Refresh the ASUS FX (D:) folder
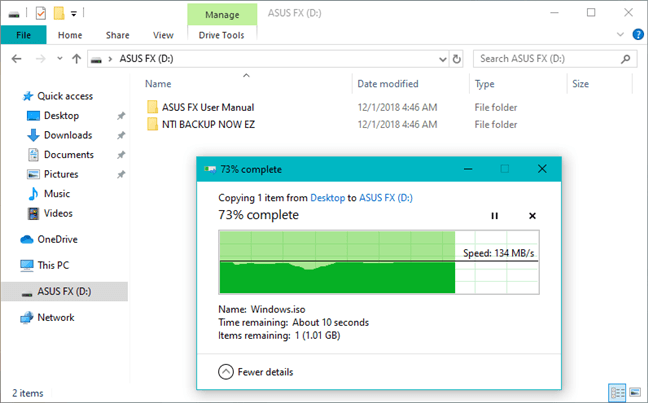 click(x=456, y=59)
